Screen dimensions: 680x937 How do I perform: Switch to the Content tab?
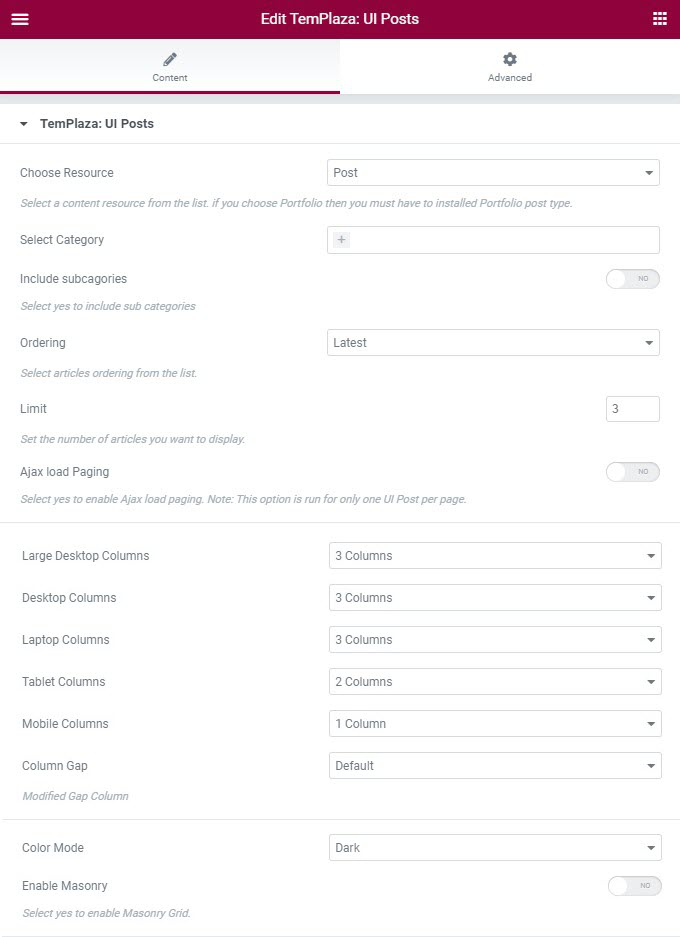(170, 67)
